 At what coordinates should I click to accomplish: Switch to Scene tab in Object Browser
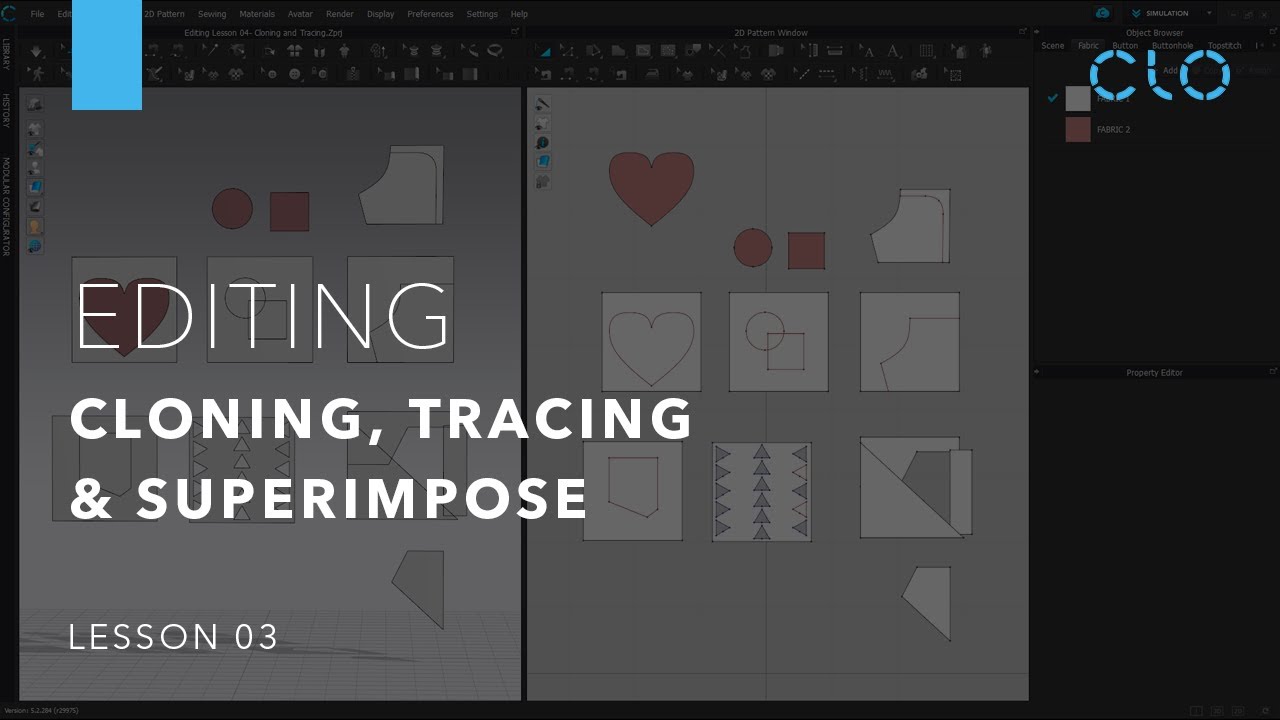point(1053,45)
